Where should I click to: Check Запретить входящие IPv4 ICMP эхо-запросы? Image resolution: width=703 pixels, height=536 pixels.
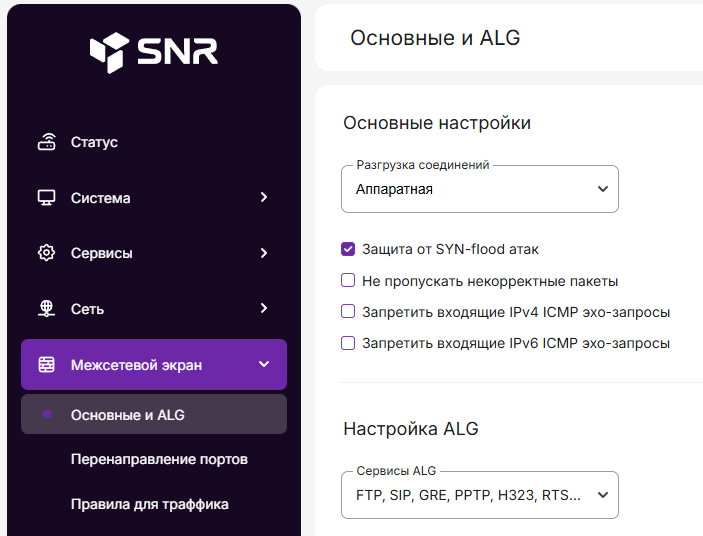coord(348,312)
